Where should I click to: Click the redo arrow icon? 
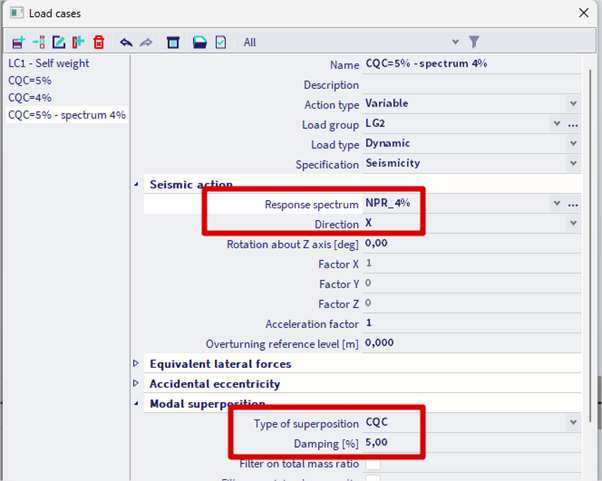146,42
